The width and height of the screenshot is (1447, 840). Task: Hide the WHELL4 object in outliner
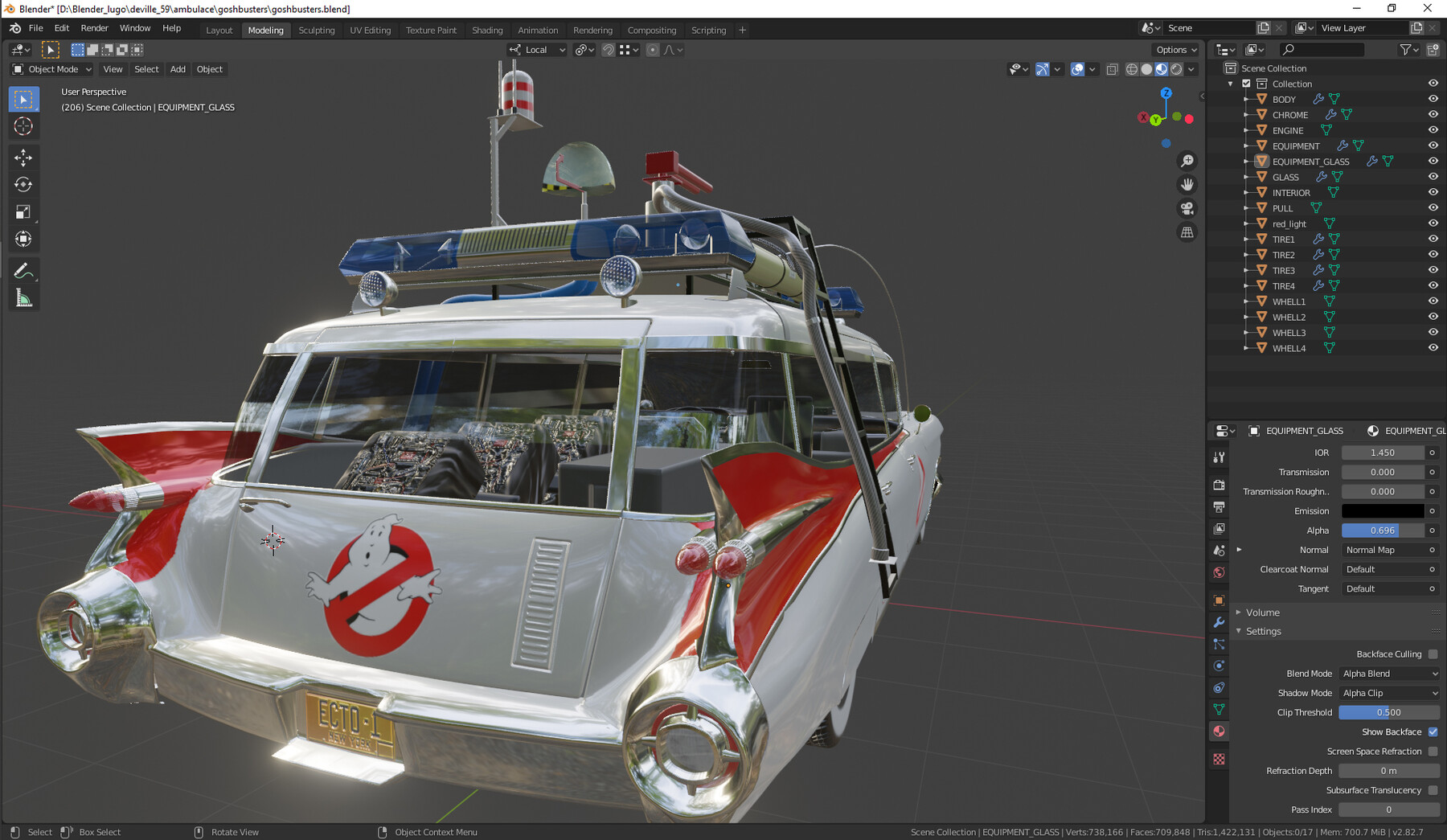click(1433, 348)
